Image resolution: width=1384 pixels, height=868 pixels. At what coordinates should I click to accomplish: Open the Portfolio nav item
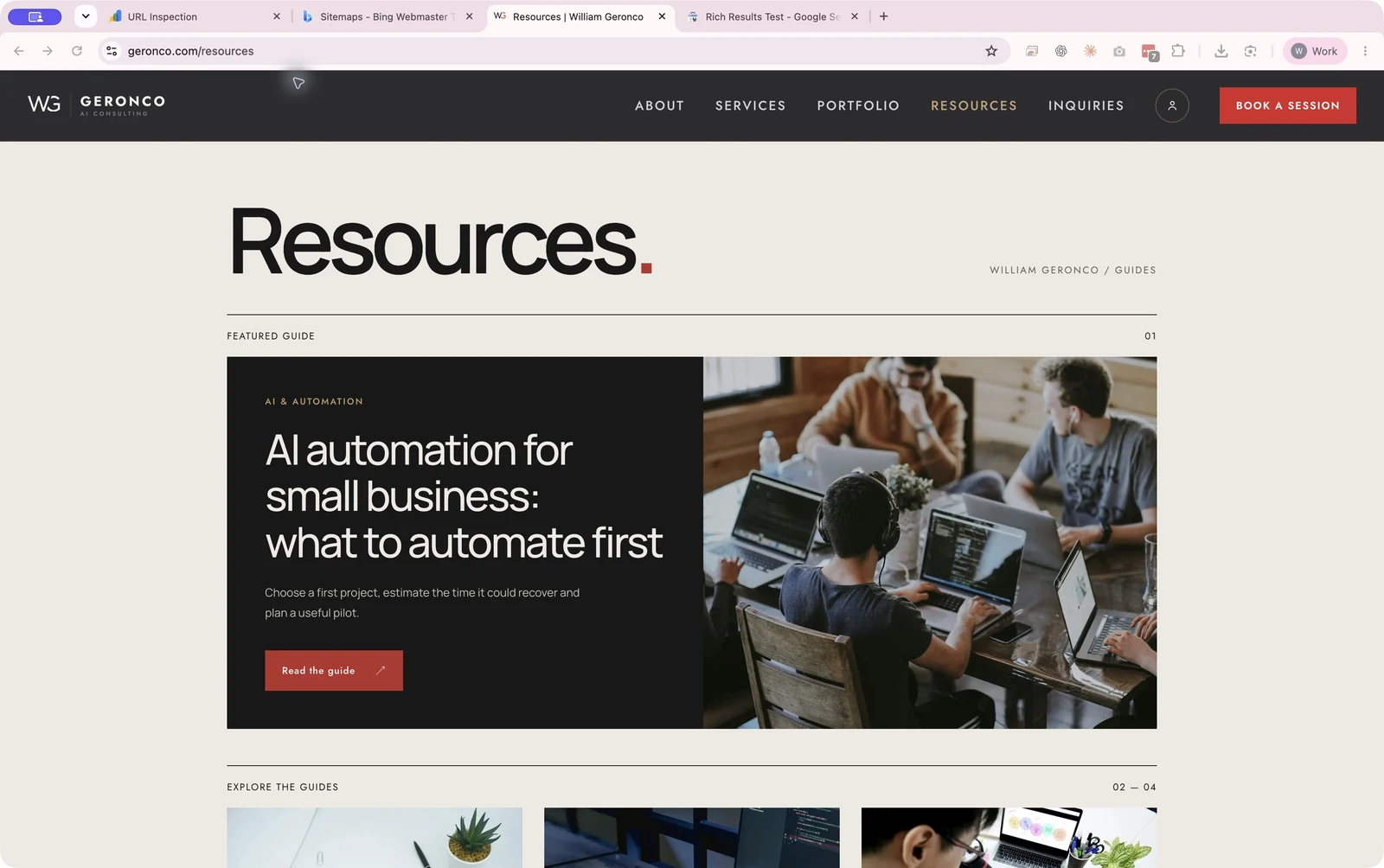[858, 105]
